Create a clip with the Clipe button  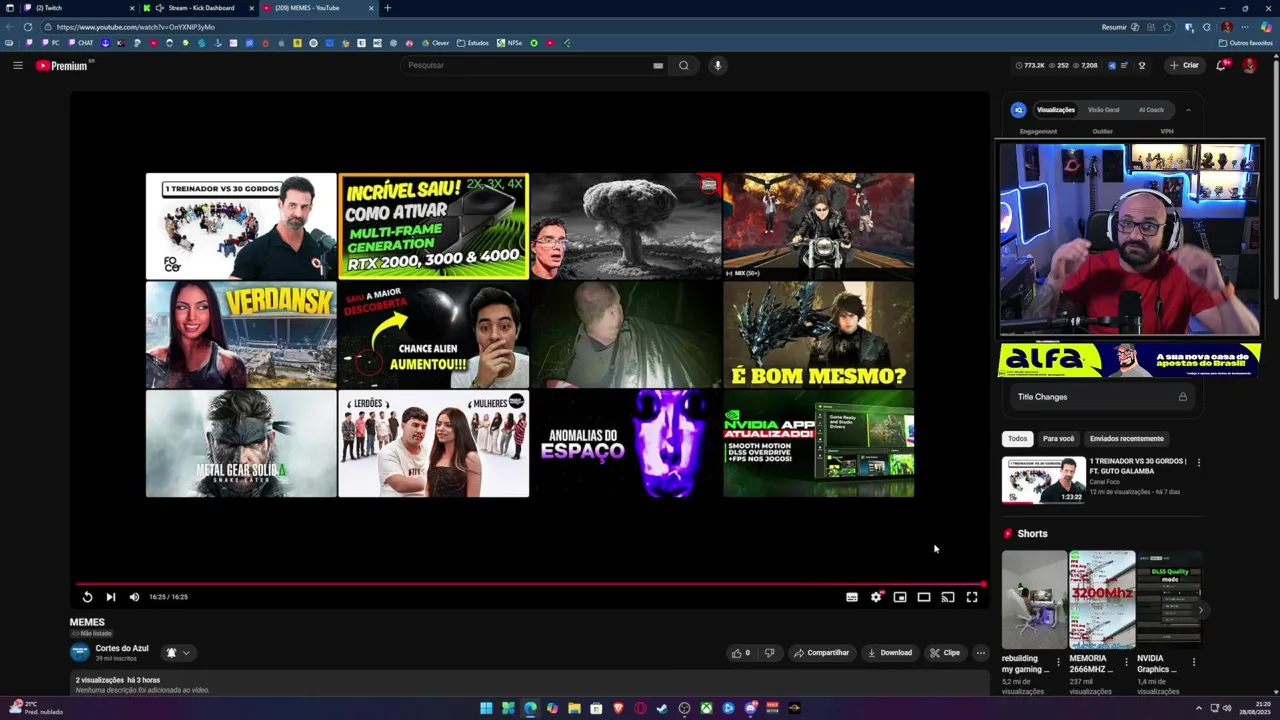pos(944,653)
